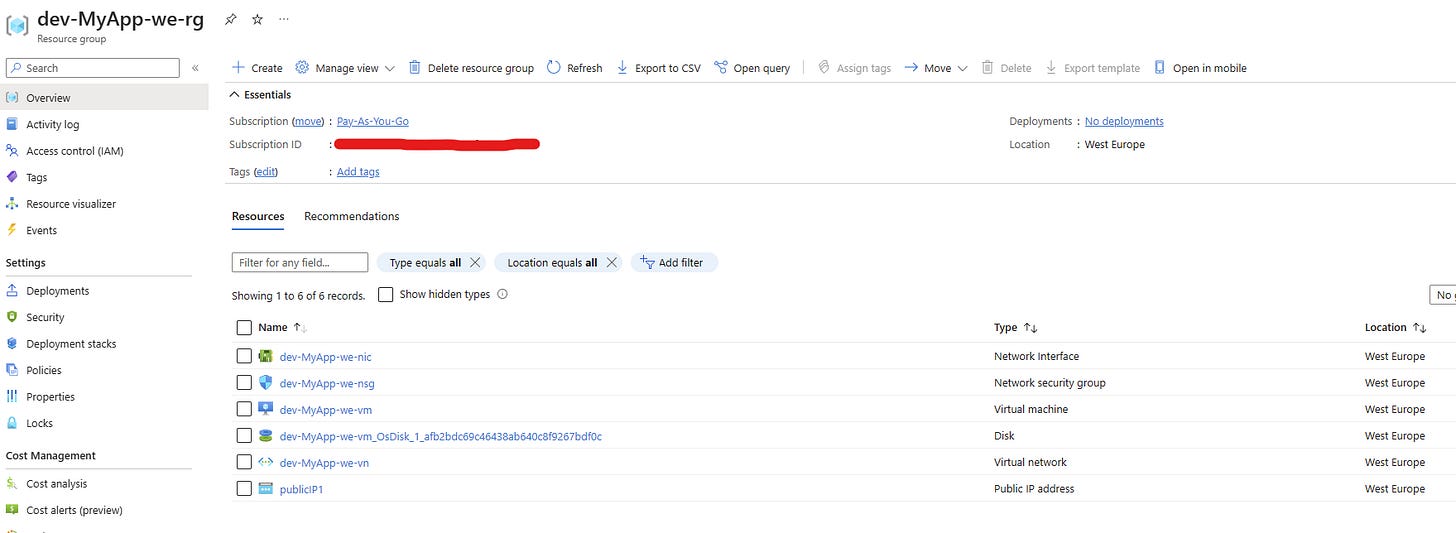Open the Move dropdown menu
The width and height of the screenshot is (1456, 533).
tap(936, 68)
